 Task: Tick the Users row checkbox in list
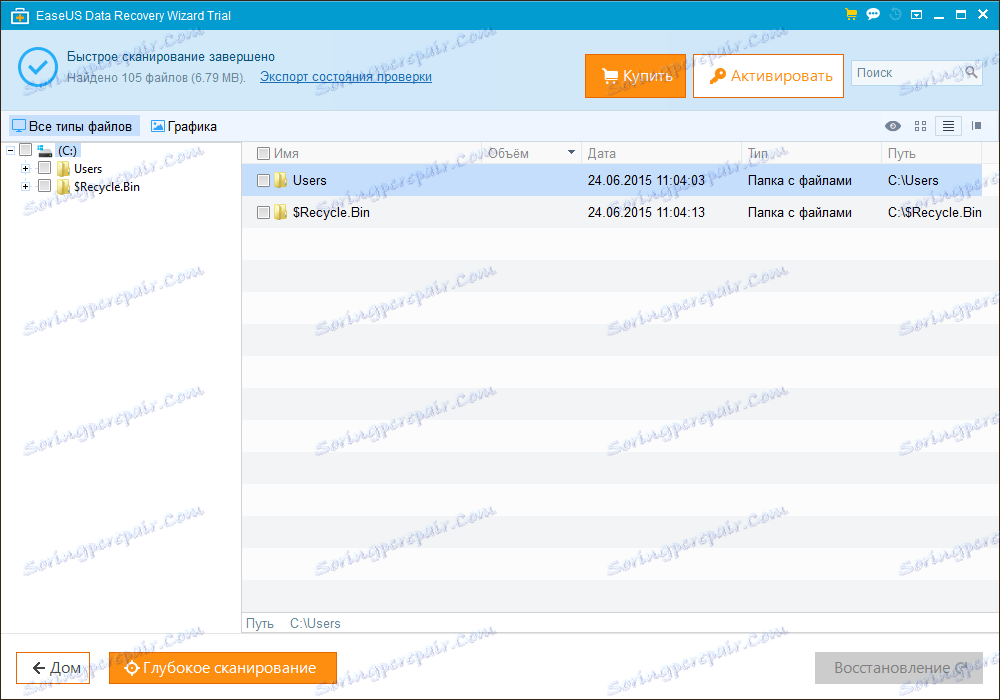[x=263, y=180]
